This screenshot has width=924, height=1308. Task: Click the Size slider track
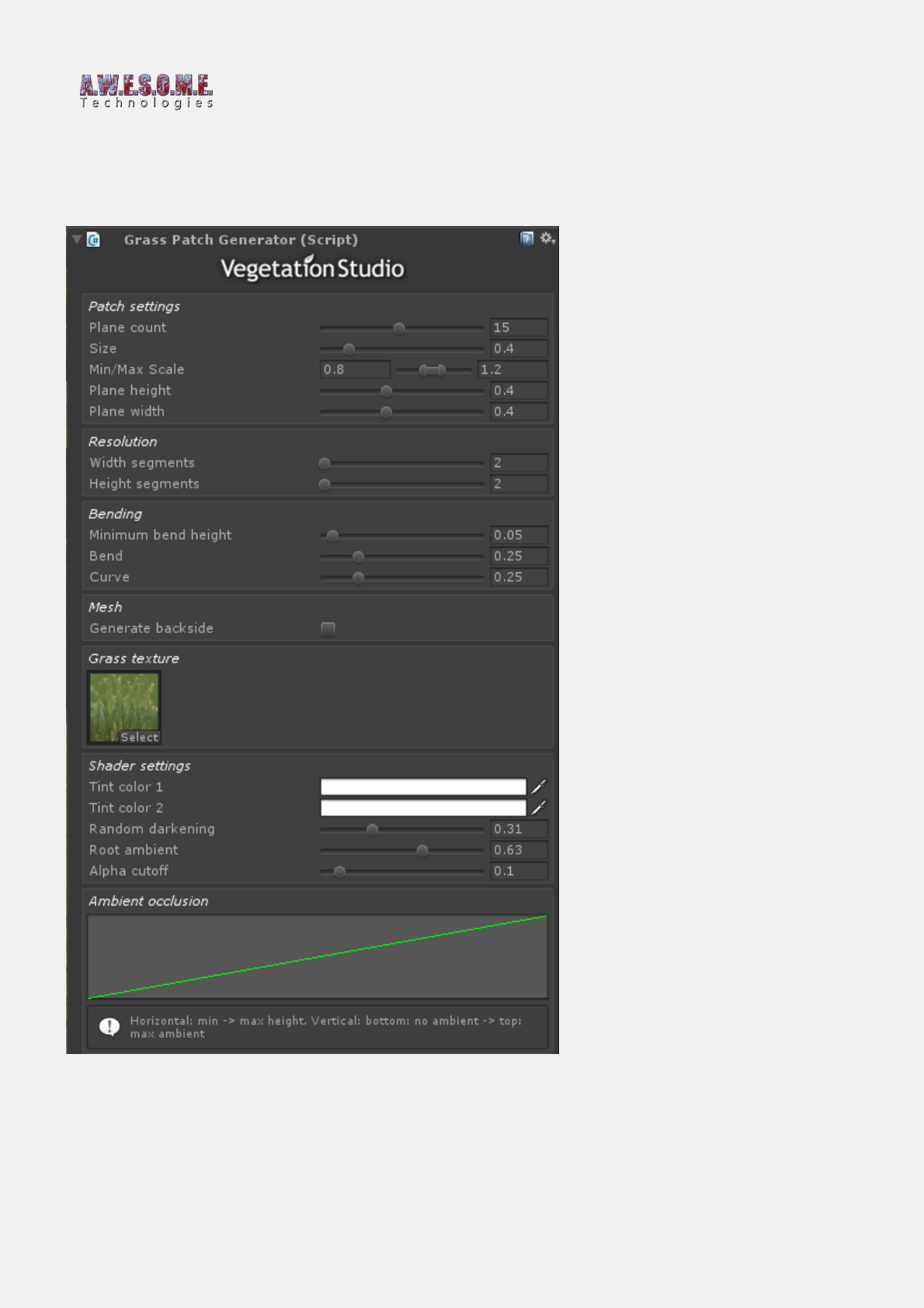tap(401, 349)
